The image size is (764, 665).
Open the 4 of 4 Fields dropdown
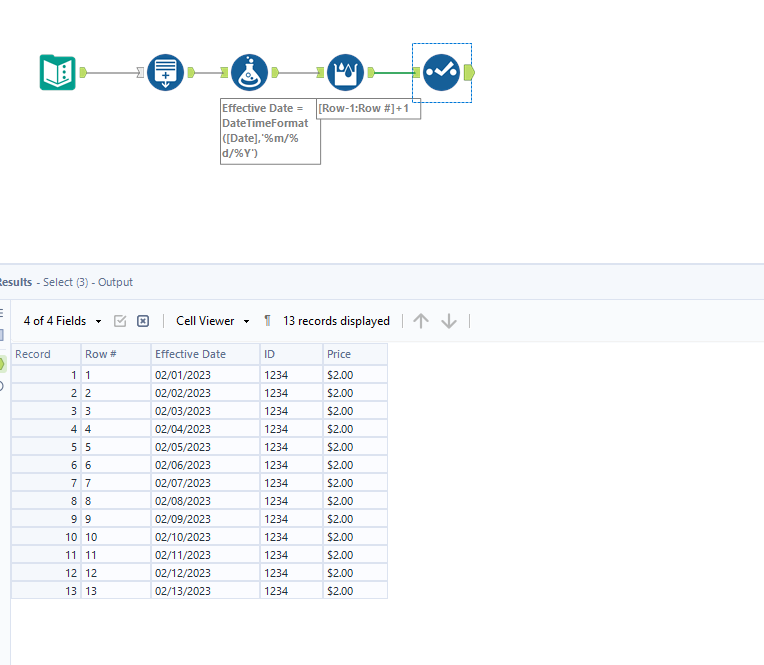(x=62, y=321)
